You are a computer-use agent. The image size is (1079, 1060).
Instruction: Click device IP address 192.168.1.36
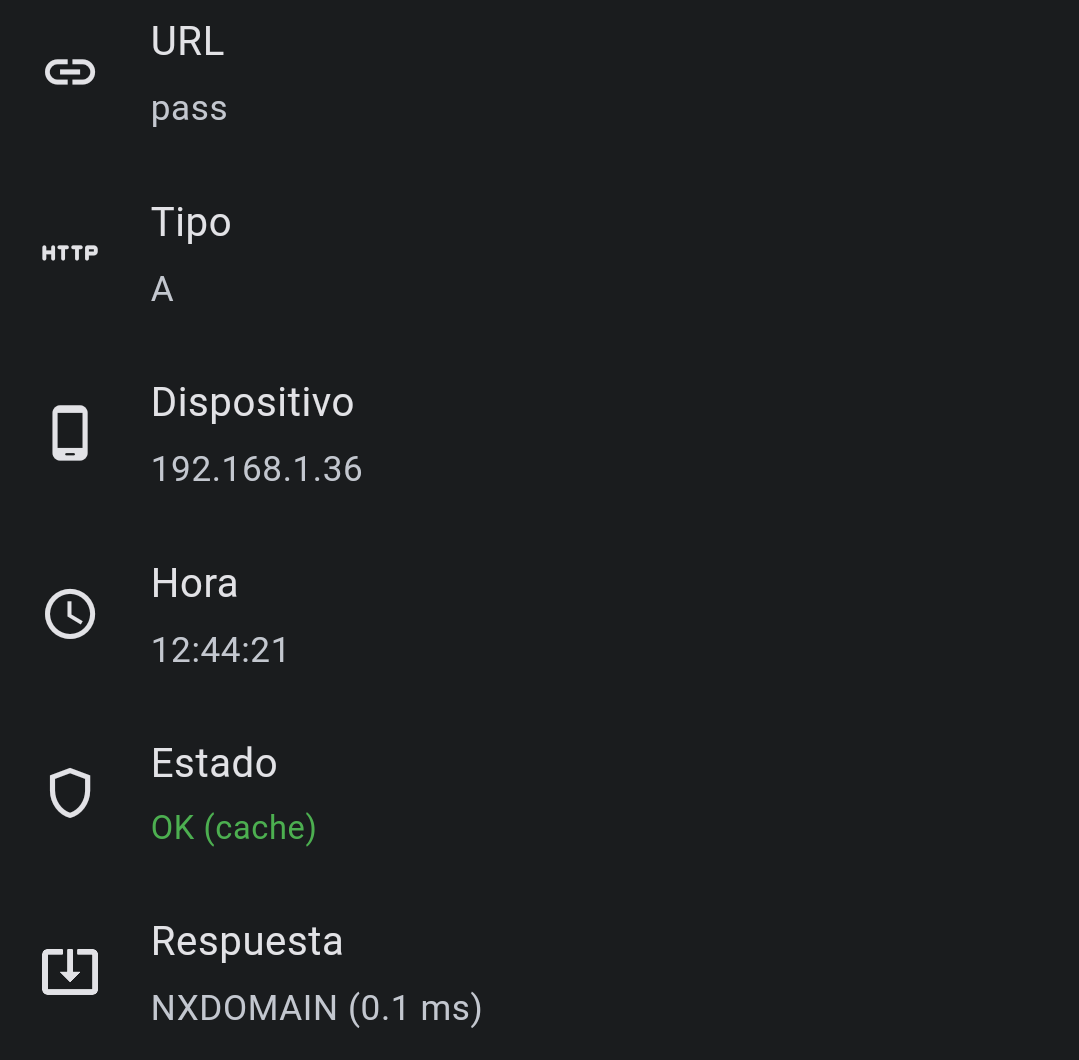coord(256,469)
